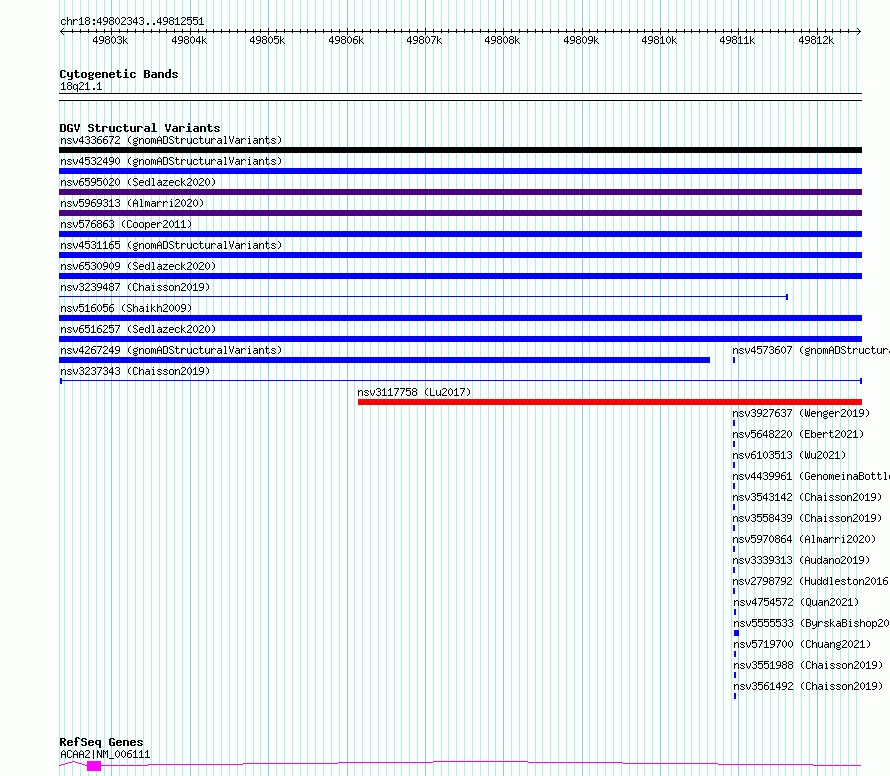Open the nsv3561492 Chaisson2019 variant label

coord(808,686)
